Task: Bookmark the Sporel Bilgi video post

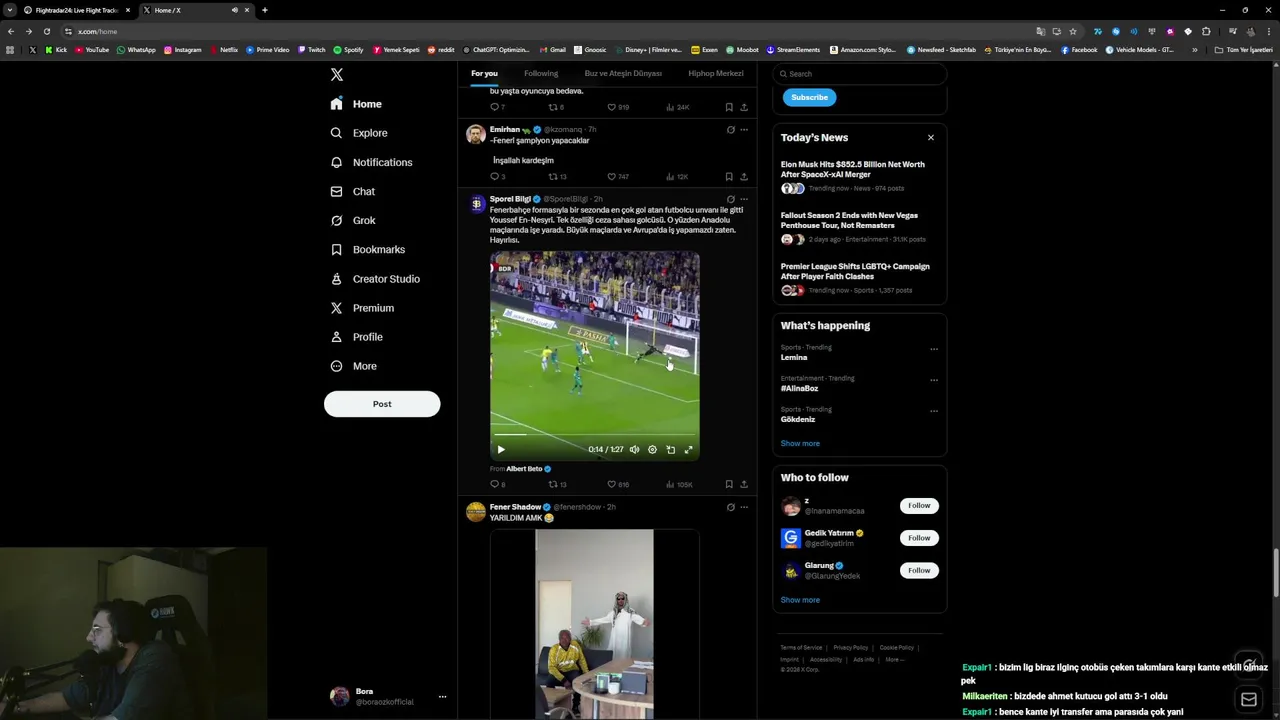Action: (x=729, y=485)
